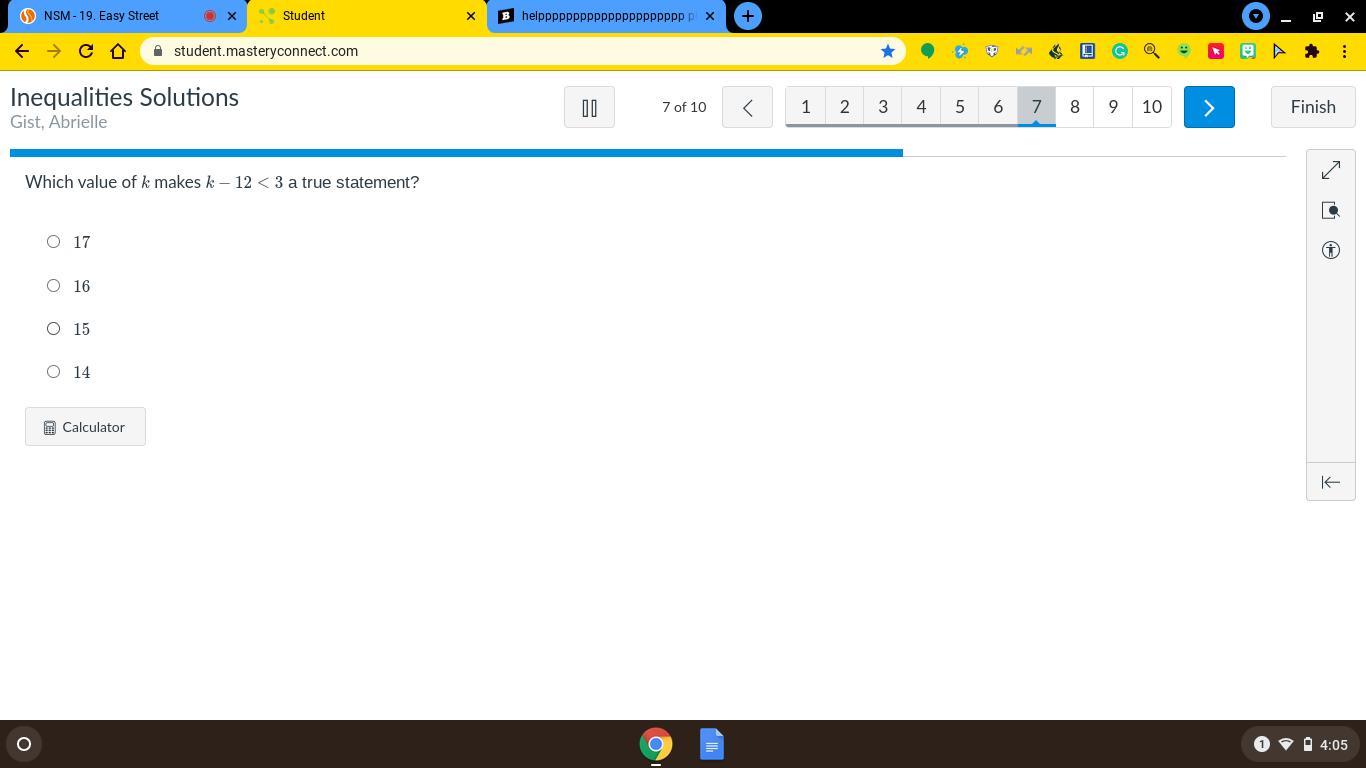Open the green Hangouts extension
Viewport: 1366px width, 768px height.
[x=928, y=51]
